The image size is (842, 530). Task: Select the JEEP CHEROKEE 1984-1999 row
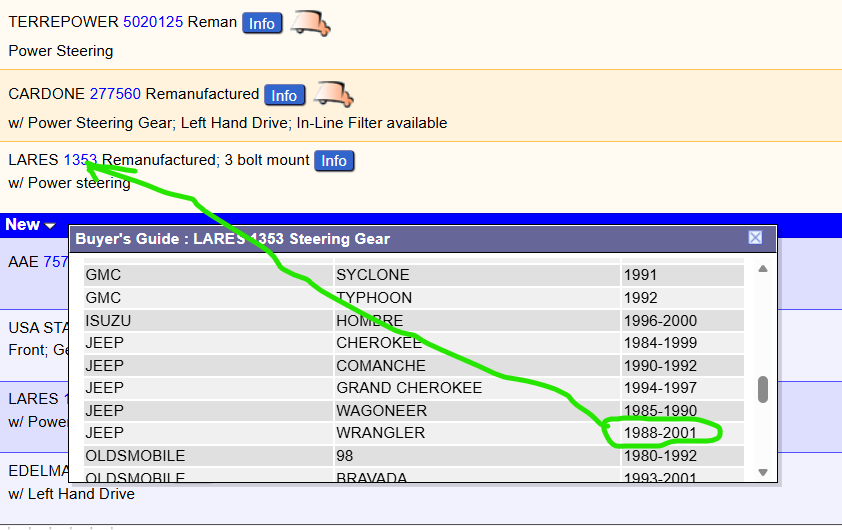pyautogui.click(x=413, y=343)
